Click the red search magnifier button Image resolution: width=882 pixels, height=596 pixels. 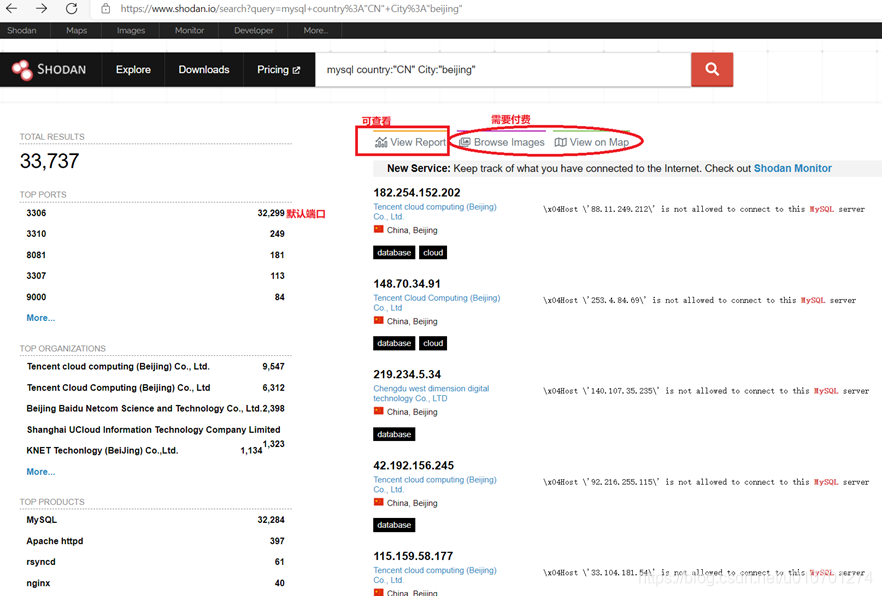(x=712, y=69)
